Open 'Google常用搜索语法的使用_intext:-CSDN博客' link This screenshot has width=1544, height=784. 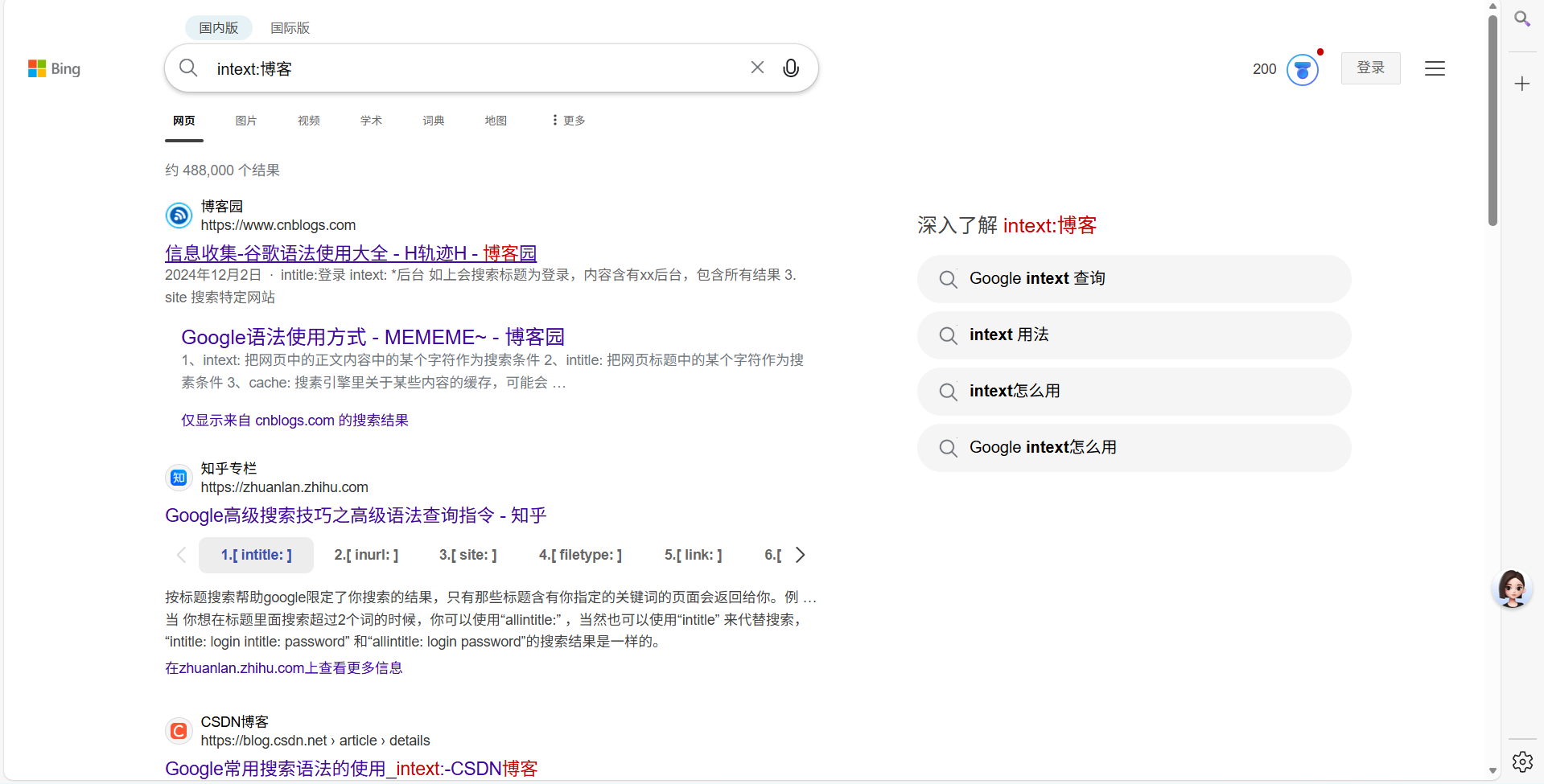tap(351, 769)
